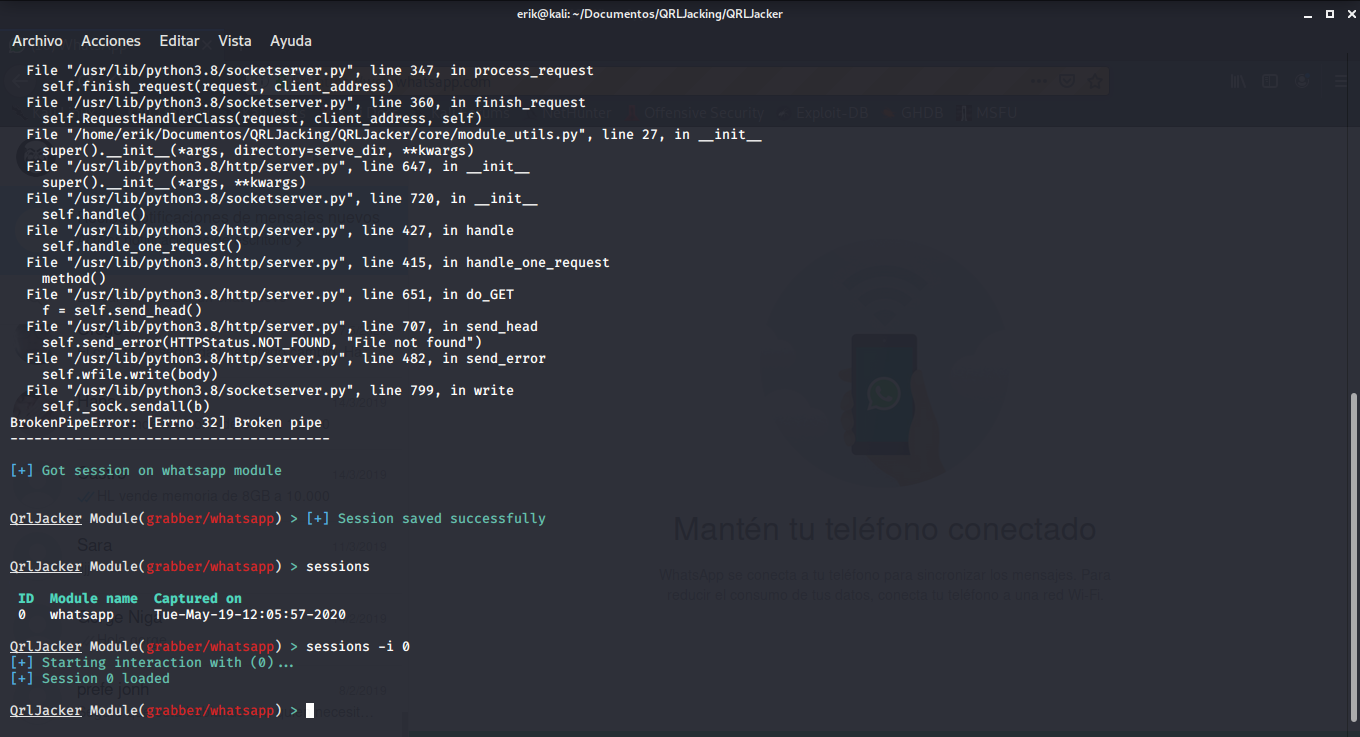The image size is (1360, 737).
Task: Click the 'BrokenPipeError: [Errno 32] Broken pipe' line
Action: pos(166,422)
